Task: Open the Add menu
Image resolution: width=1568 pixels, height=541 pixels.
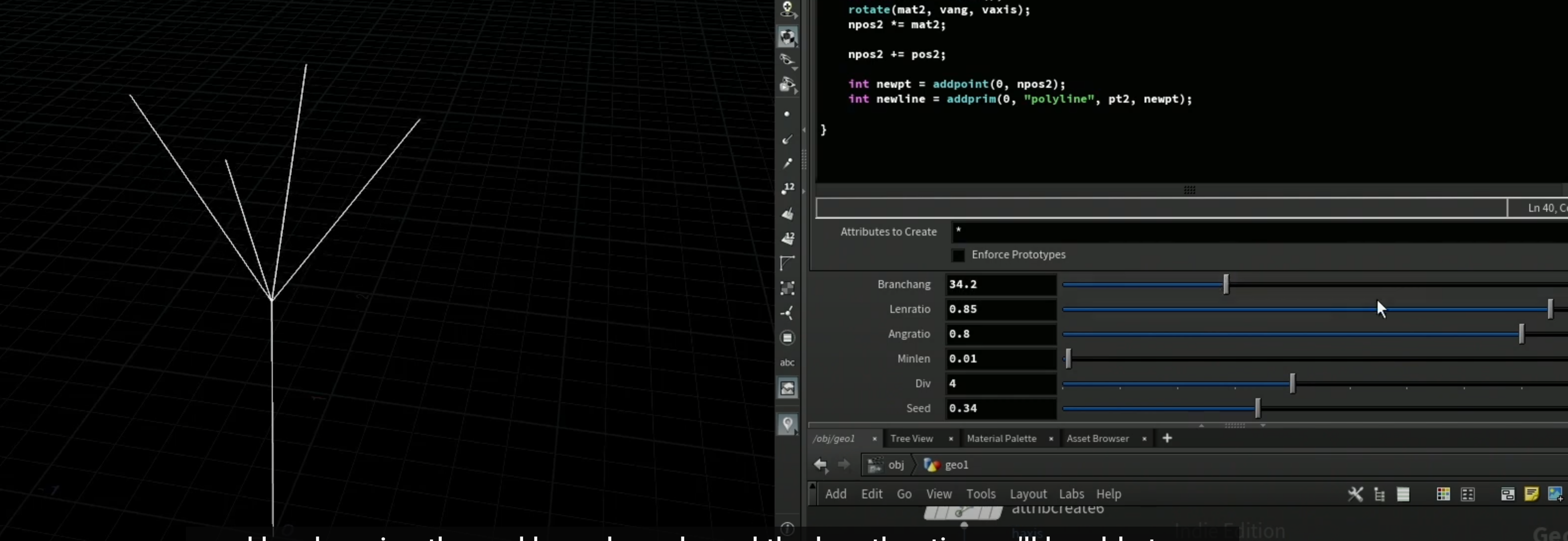Action: point(835,494)
